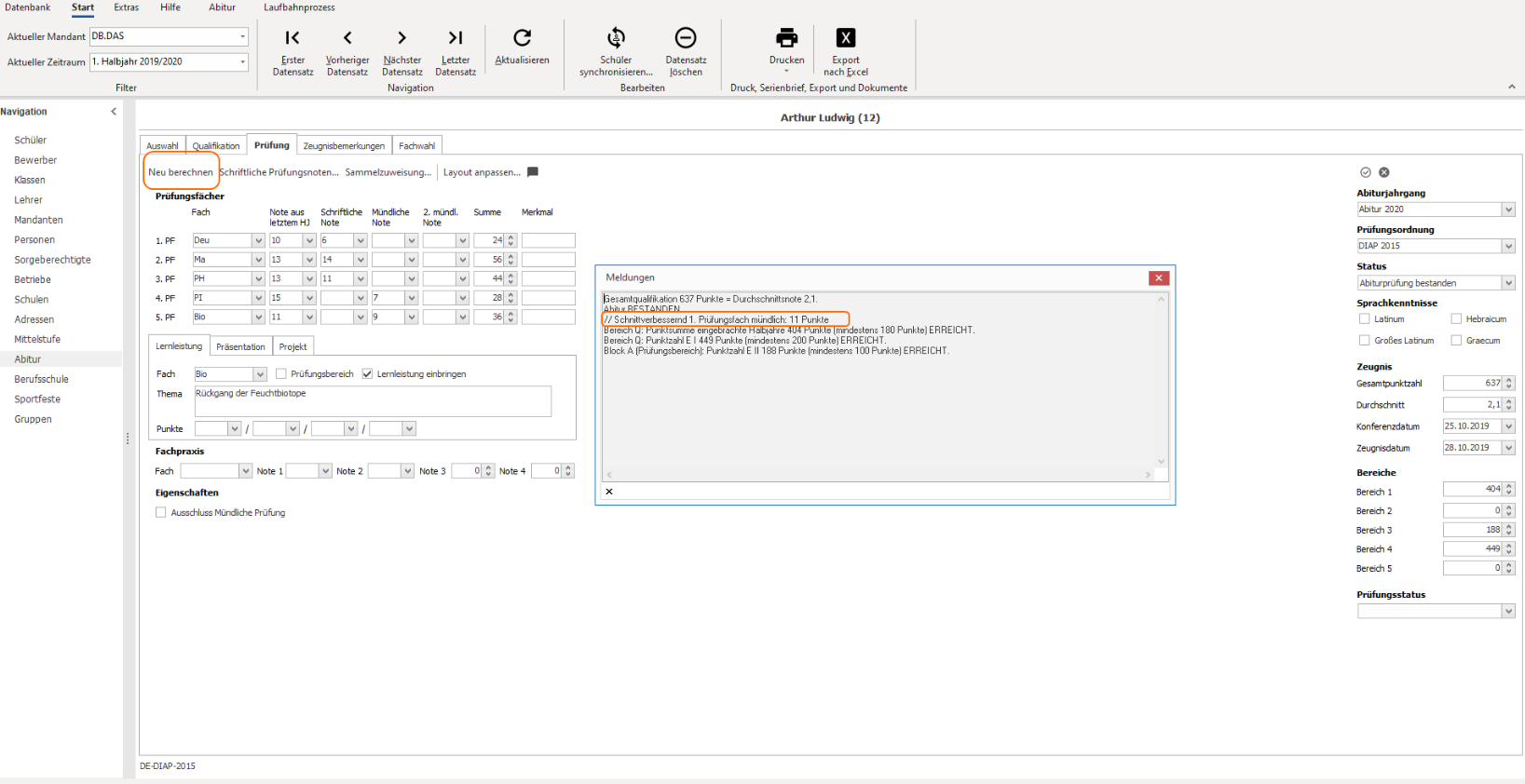
Task: Jump to last record (Letzter Datensatz)
Action: point(455,37)
